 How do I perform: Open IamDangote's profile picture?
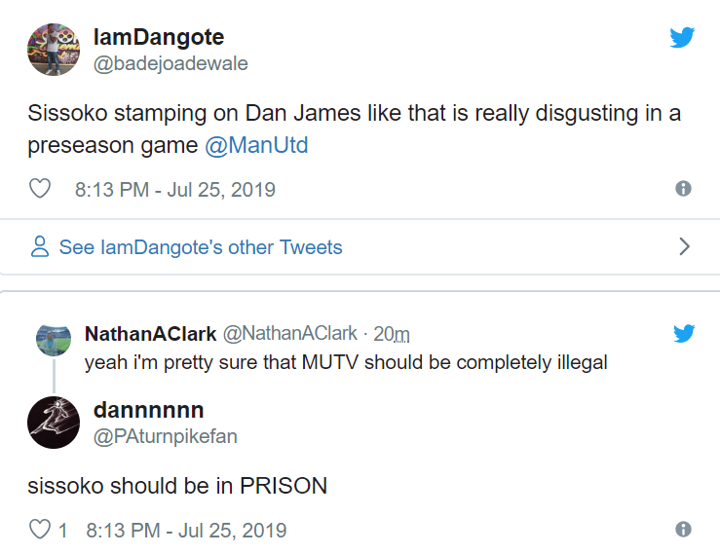pyautogui.click(x=53, y=50)
